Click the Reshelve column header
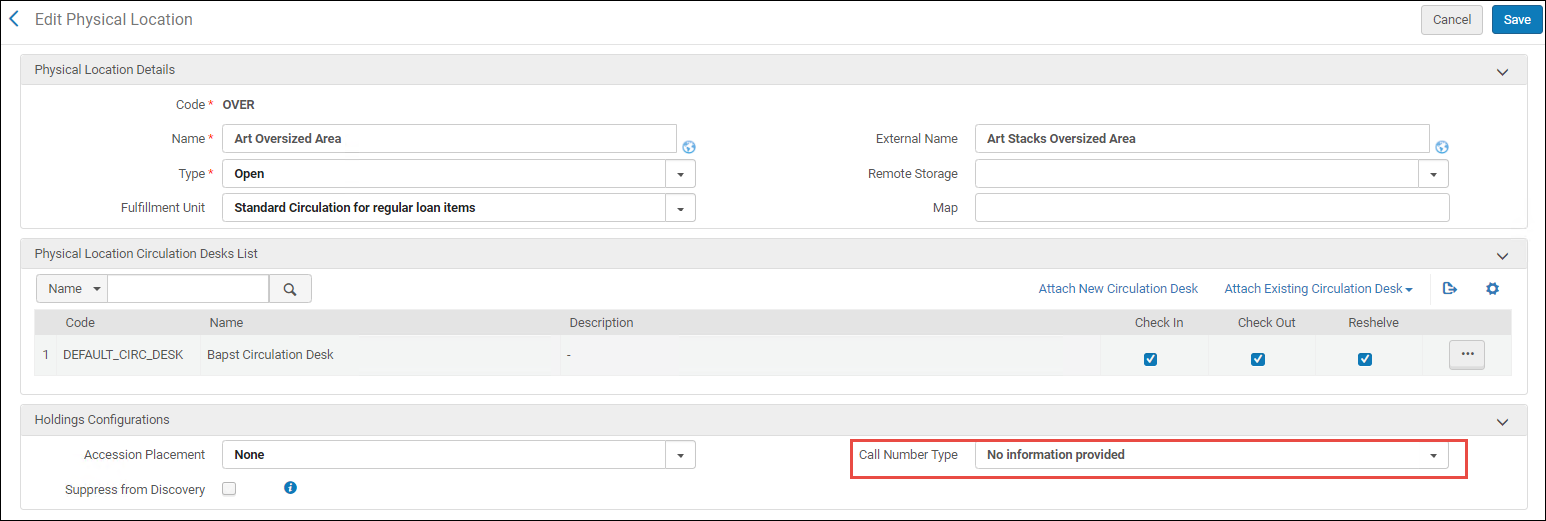This screenshot has width=1546, height=521. 1374,323
